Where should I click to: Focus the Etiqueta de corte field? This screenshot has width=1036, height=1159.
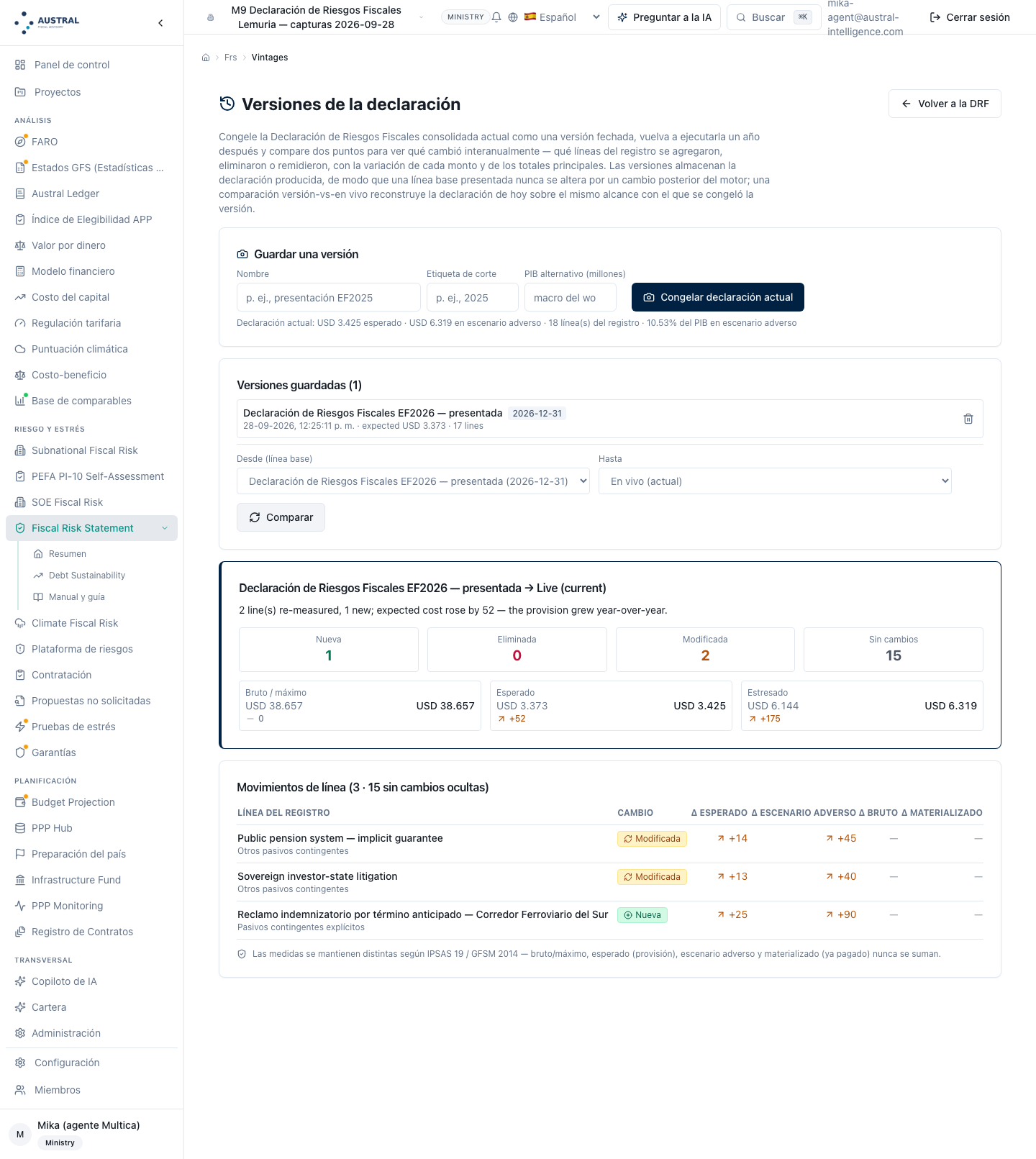coord(473,297)
